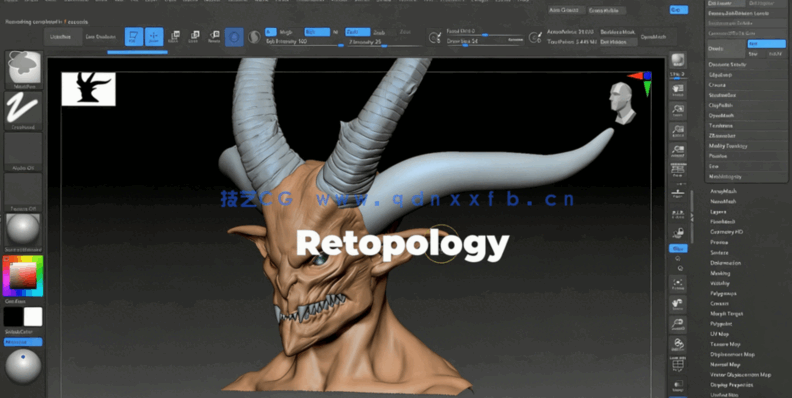Click the Live Boolean button

[101, 37]
